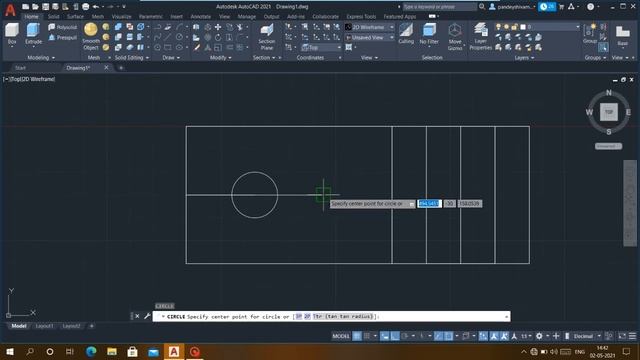Expand the Modeling panel
This screenshot has height=360, width=640.
[41, 58]
